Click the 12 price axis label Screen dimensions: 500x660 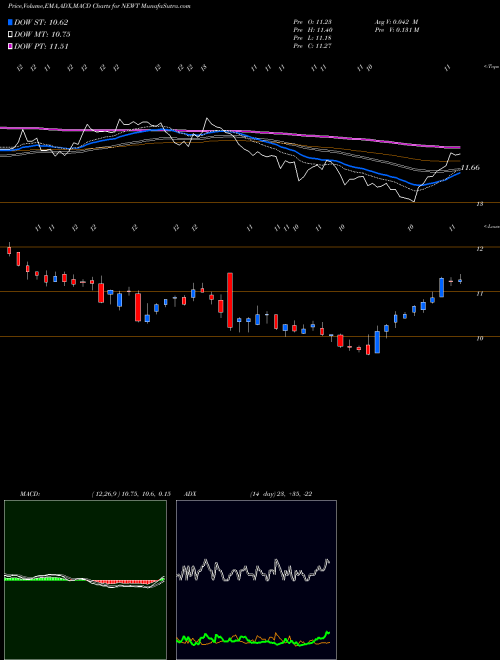[x=479, y=249]
